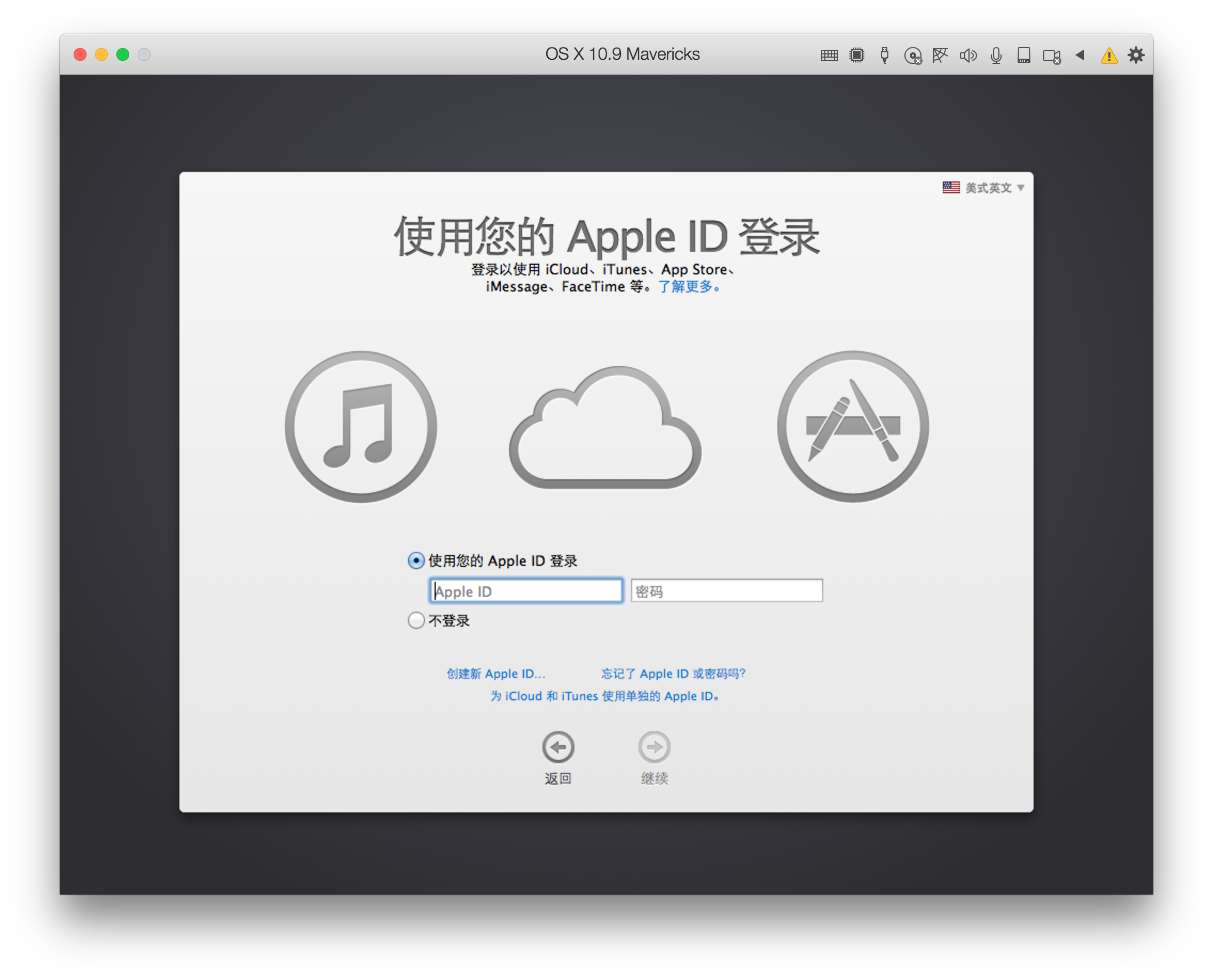Open the USB devices icon
Image resolution: width=1213 pixels, height=980 pixels.
(884, 55)
